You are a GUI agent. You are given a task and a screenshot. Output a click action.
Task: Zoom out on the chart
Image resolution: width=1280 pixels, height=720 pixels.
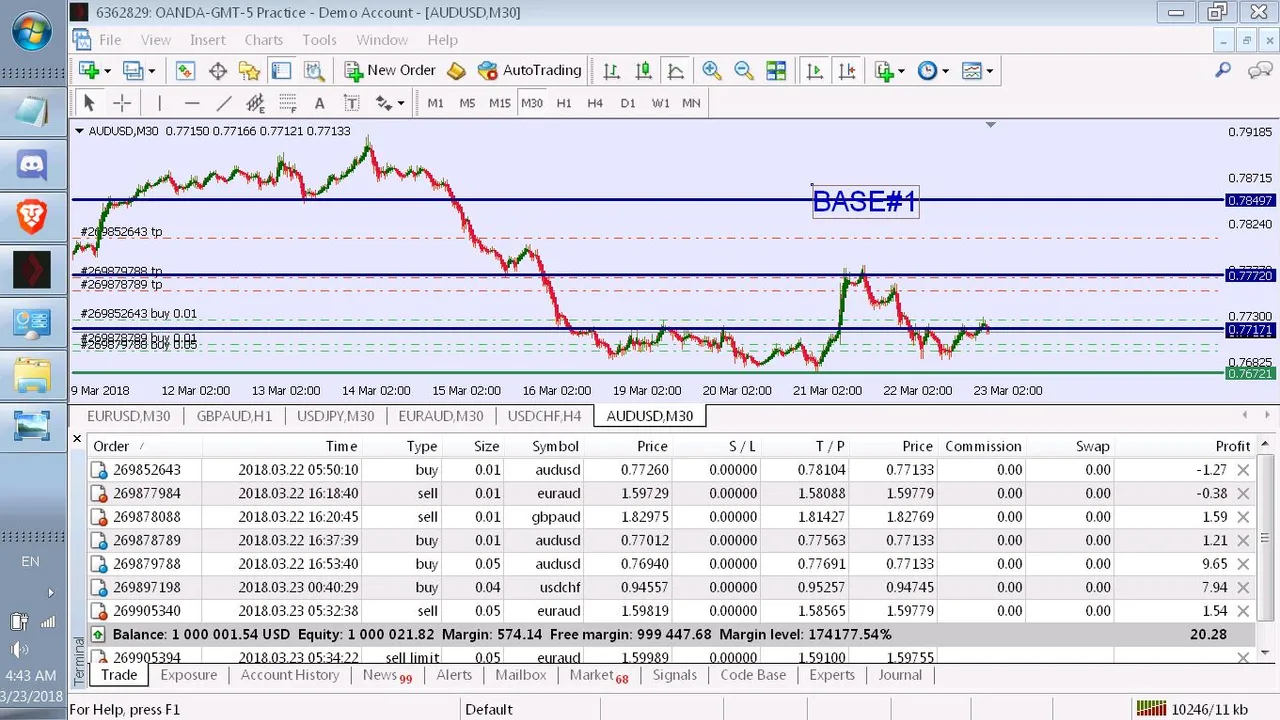pyautogui.click(x=744, y=70)
